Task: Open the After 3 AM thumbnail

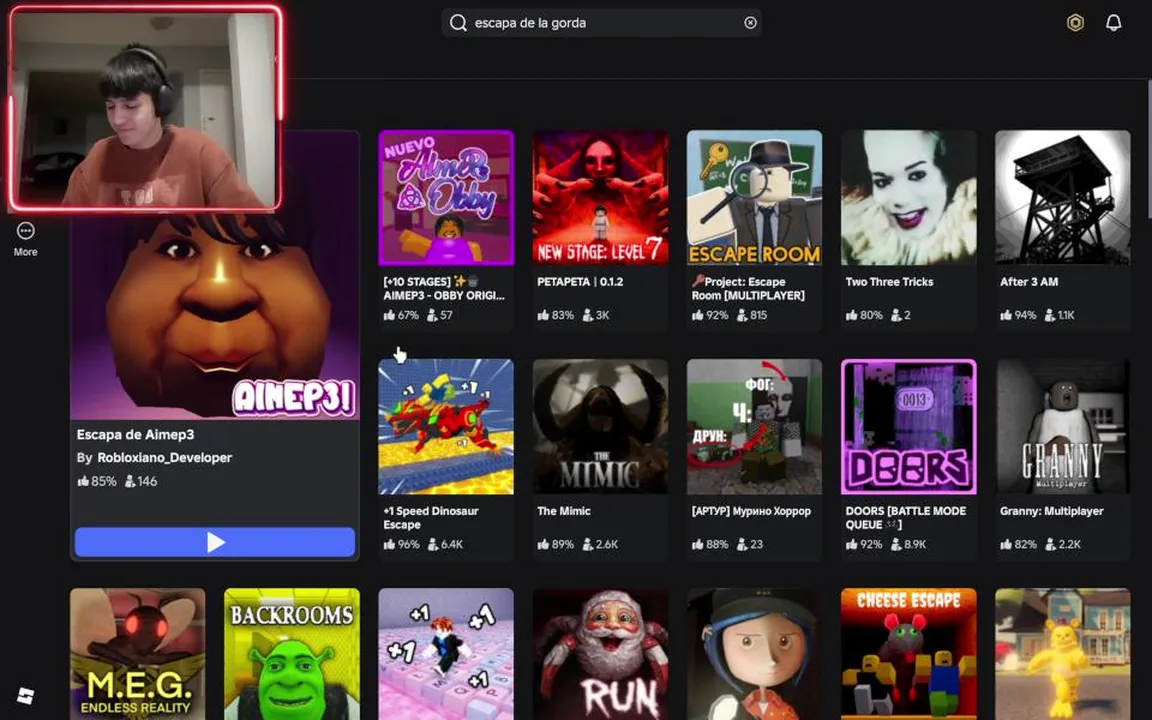Action: coord(1062,198)
